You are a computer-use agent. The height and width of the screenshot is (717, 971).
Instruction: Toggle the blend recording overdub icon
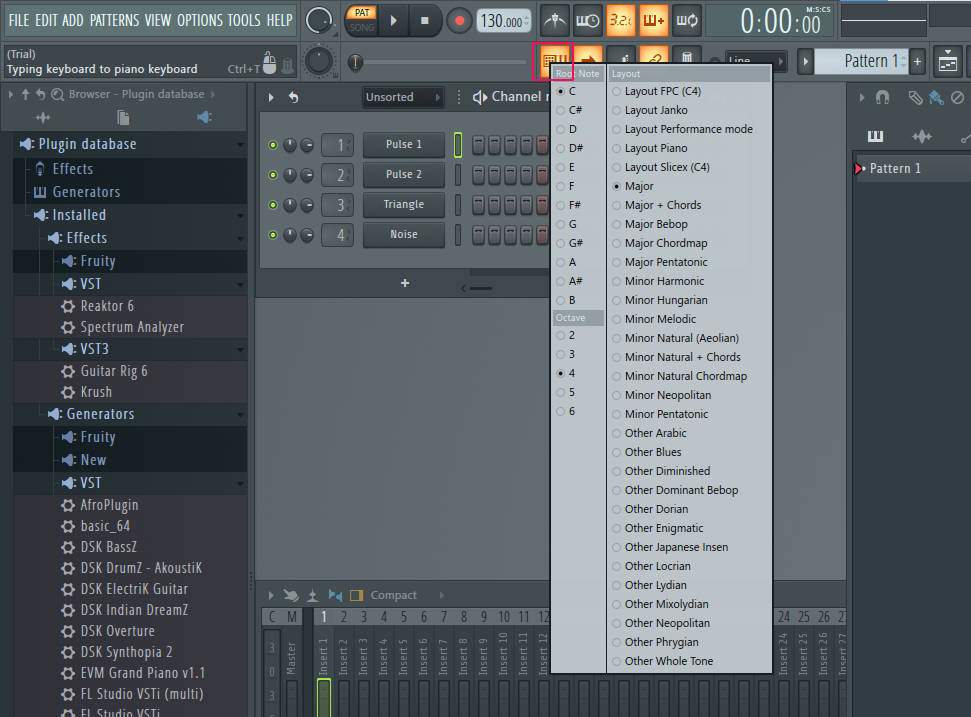(x=653, y=20)
